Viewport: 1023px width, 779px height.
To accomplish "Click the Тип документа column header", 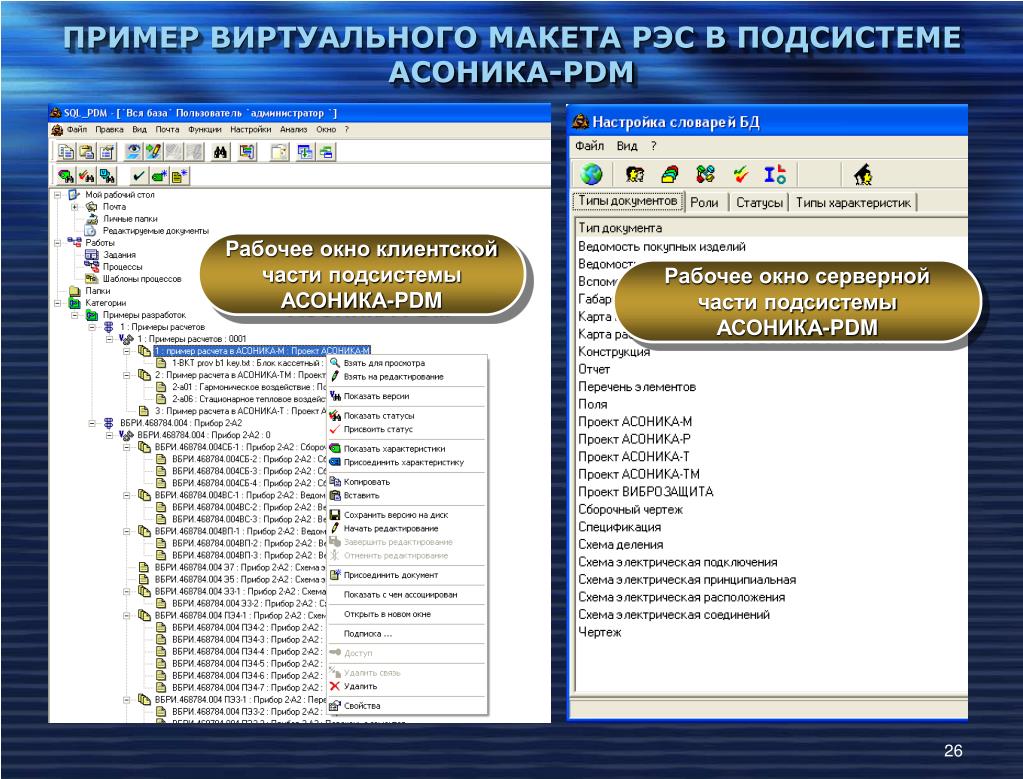I will (x=771, y=228).
